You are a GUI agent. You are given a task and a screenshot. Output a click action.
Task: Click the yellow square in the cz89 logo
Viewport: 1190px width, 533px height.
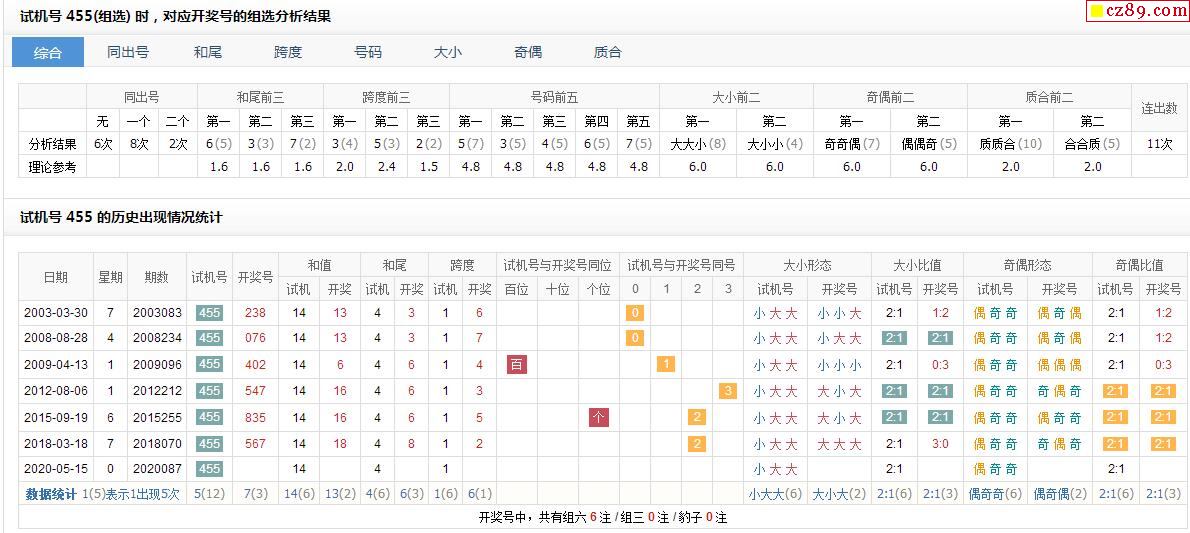[1097, 12]
